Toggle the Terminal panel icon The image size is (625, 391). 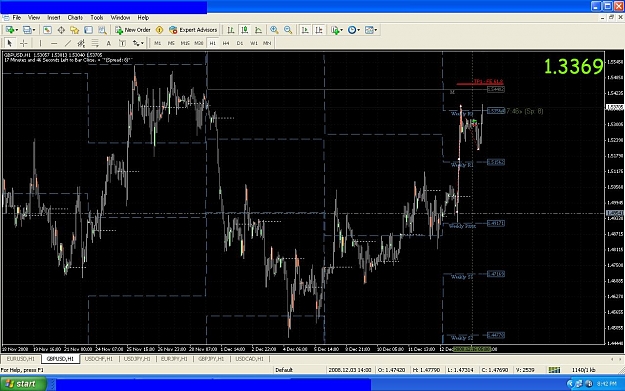(x=88, y=30)
